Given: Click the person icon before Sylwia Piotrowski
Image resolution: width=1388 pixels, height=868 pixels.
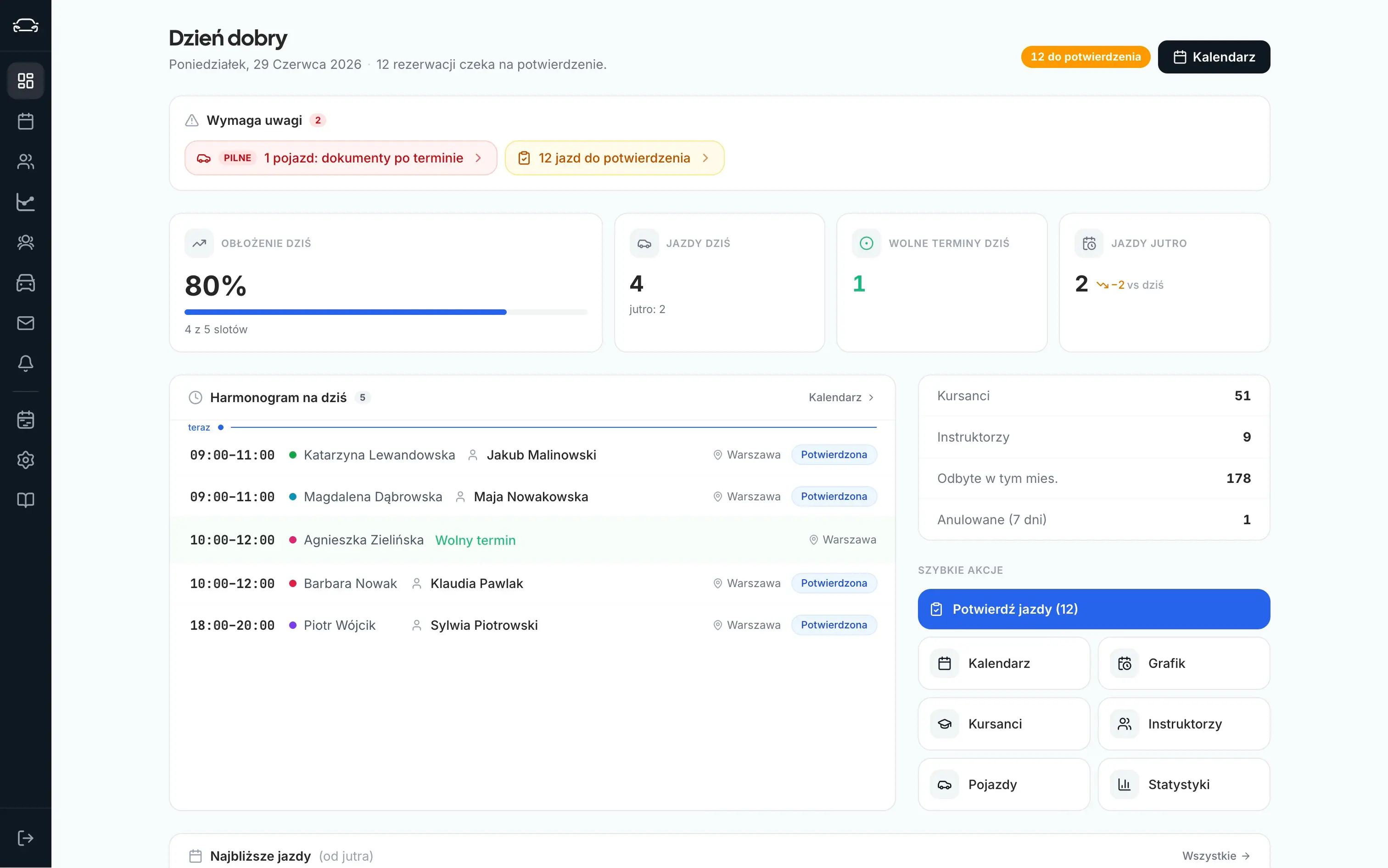Looking at the screenshot, I should pos(417,625).
